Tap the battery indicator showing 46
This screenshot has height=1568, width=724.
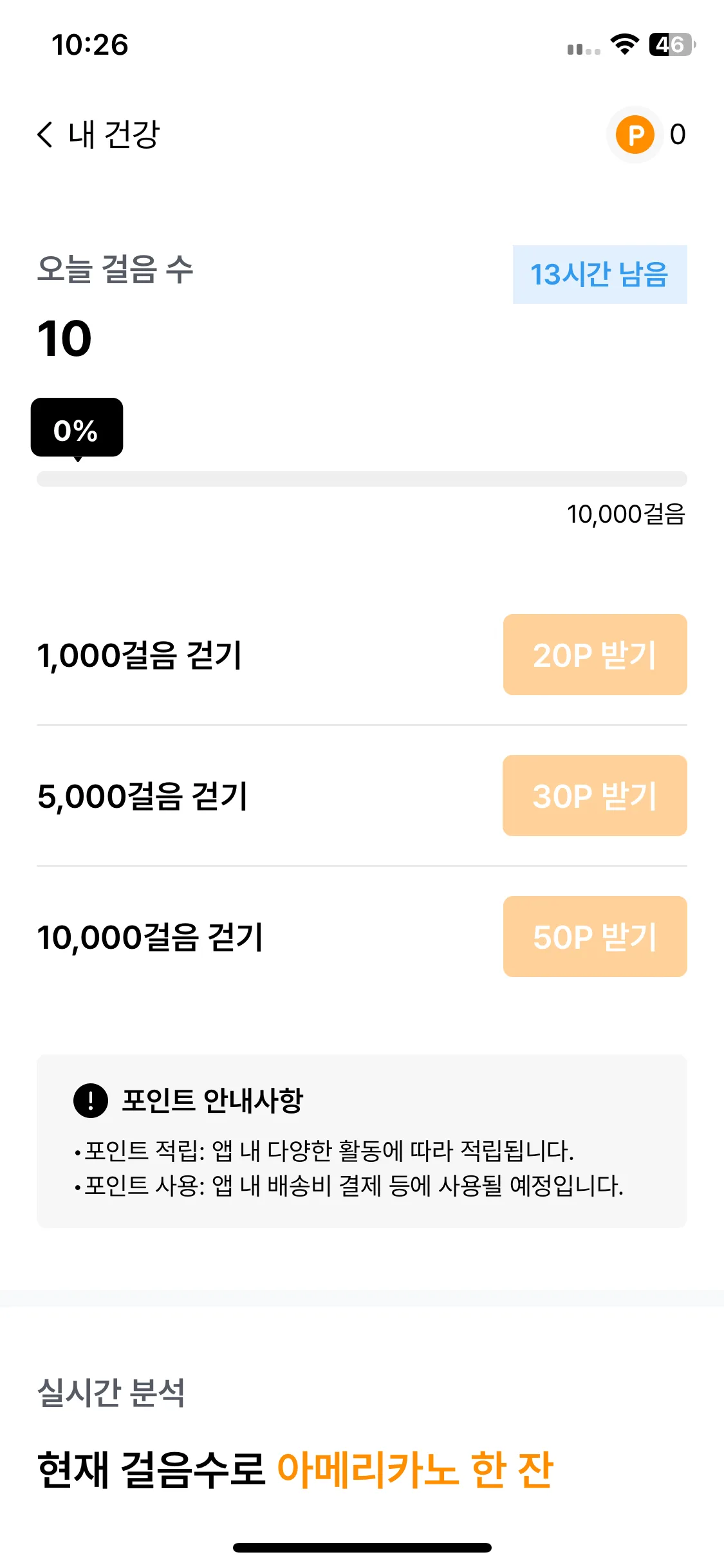coord(673,44)
